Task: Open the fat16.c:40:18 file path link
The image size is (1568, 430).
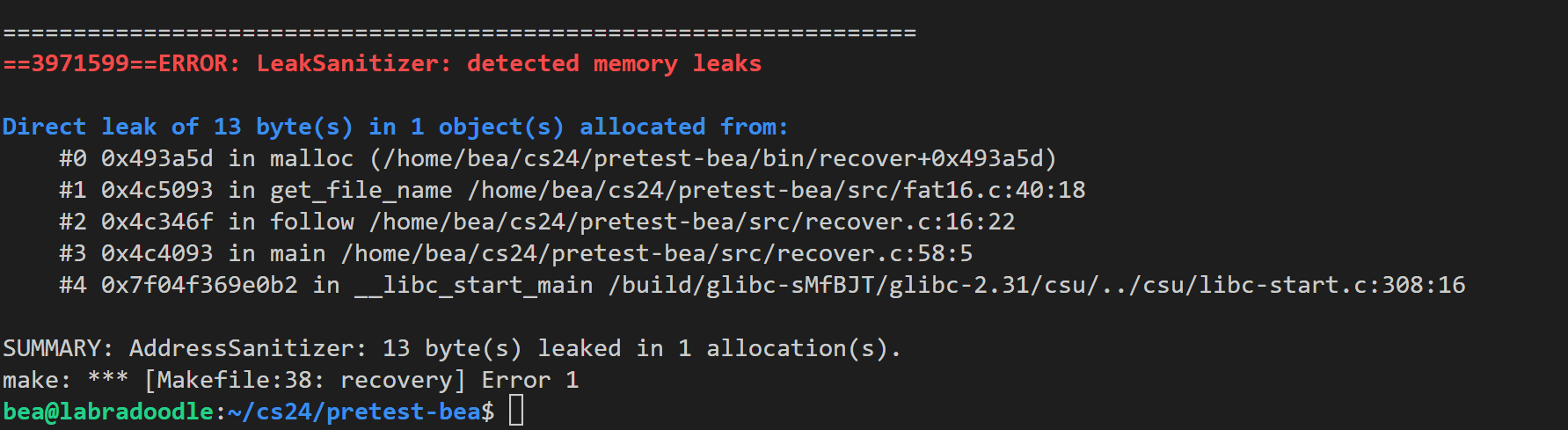Action: [776, 190]
